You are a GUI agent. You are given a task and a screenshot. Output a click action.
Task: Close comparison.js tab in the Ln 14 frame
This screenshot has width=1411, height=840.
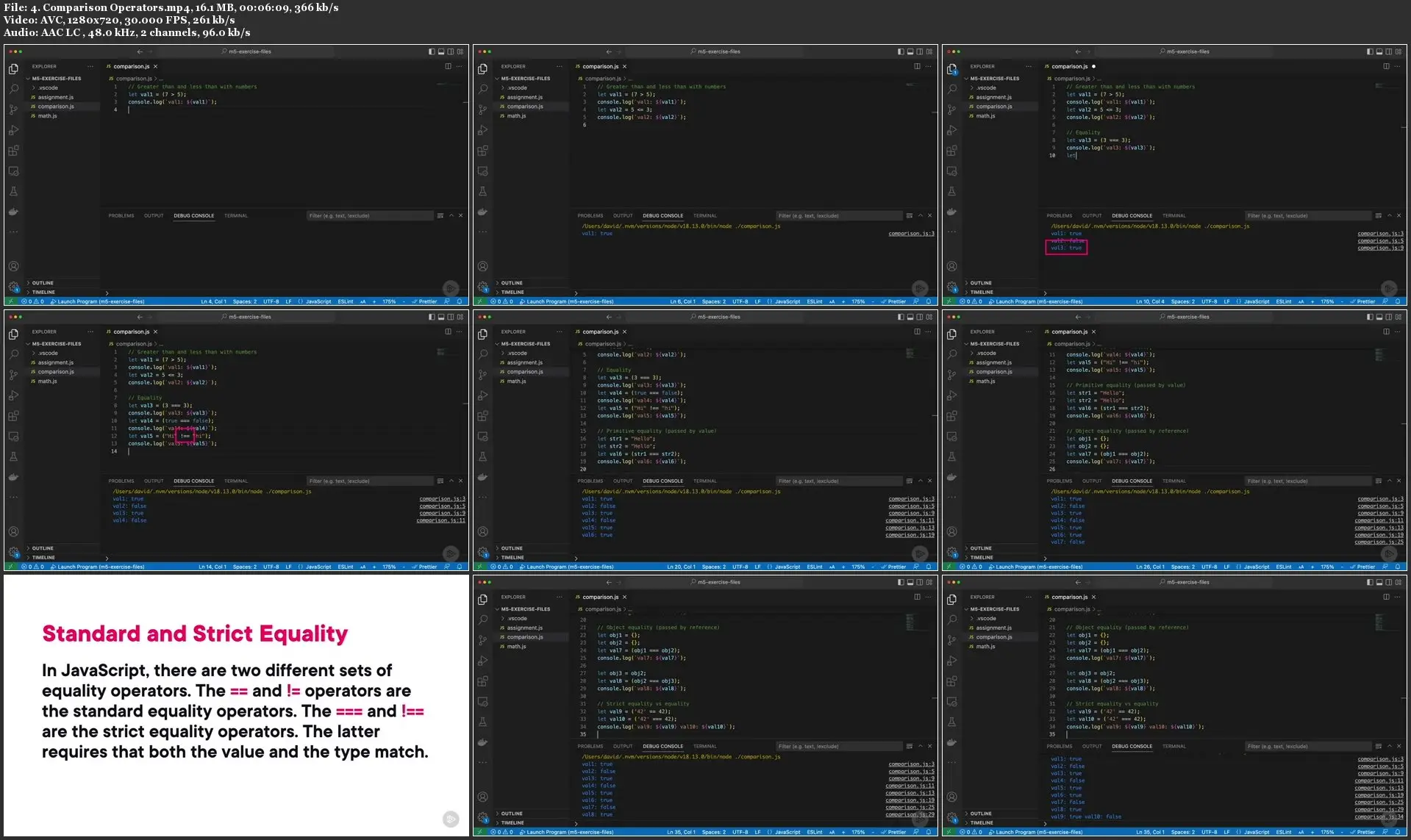click(155, 331)
